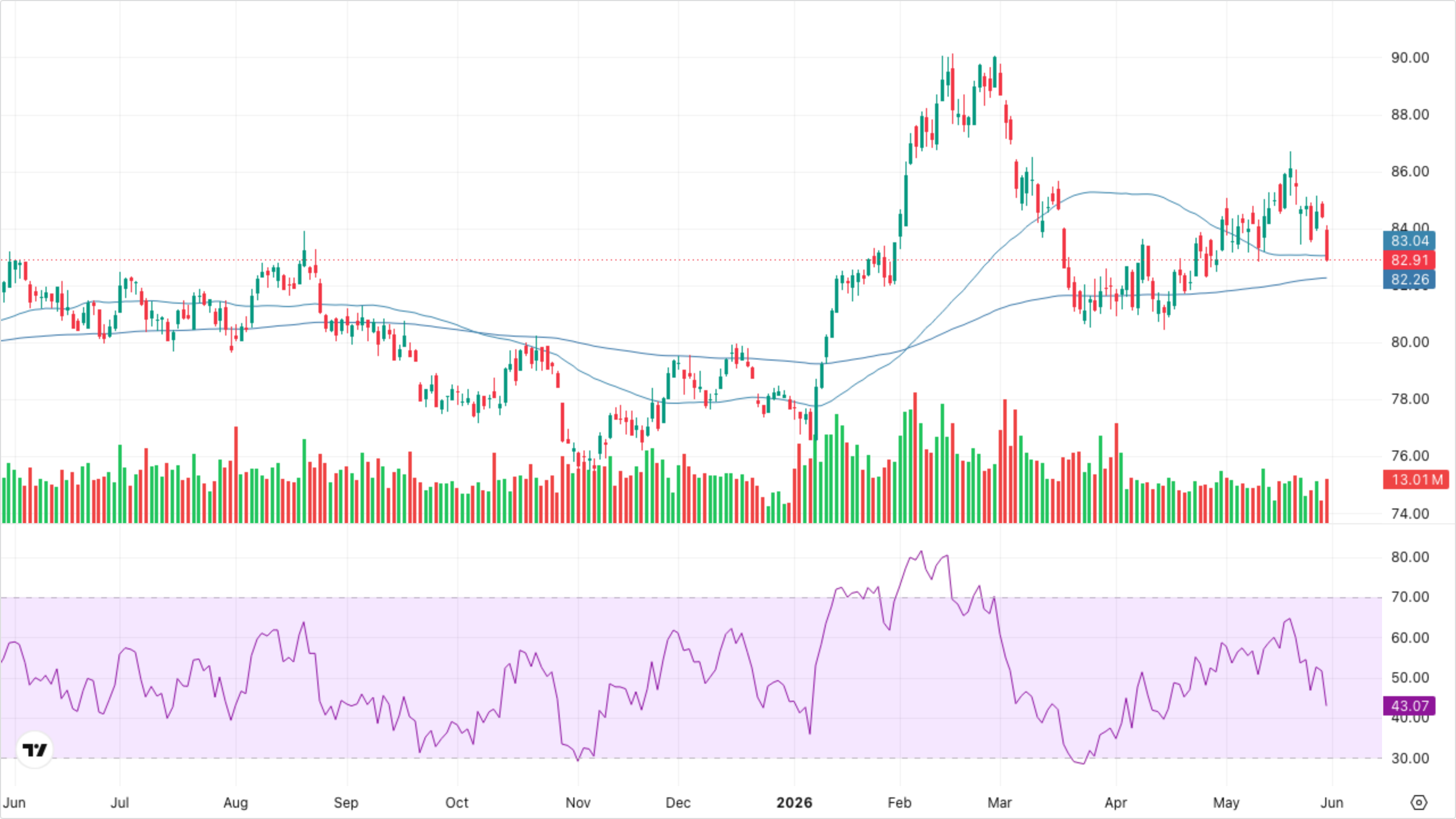Click the purple 43.07 RSI value label
1456x819 pixels.
pos(1409,706)
